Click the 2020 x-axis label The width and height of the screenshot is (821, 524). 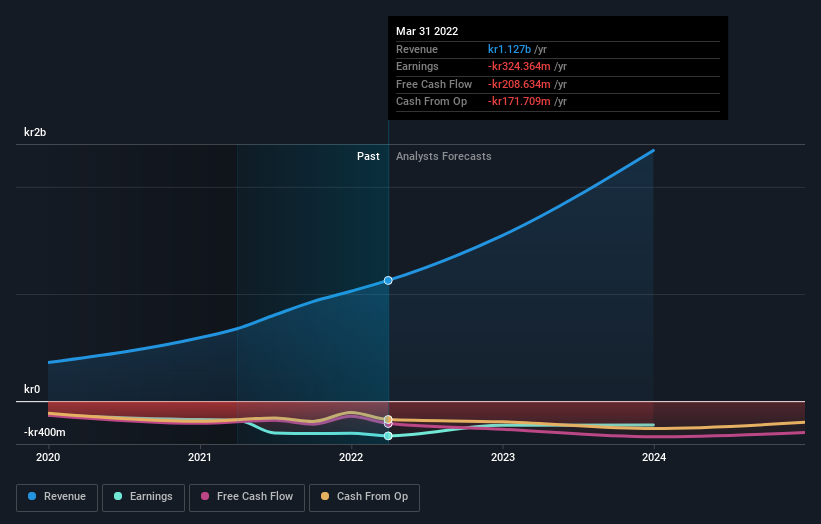point(48,458)
